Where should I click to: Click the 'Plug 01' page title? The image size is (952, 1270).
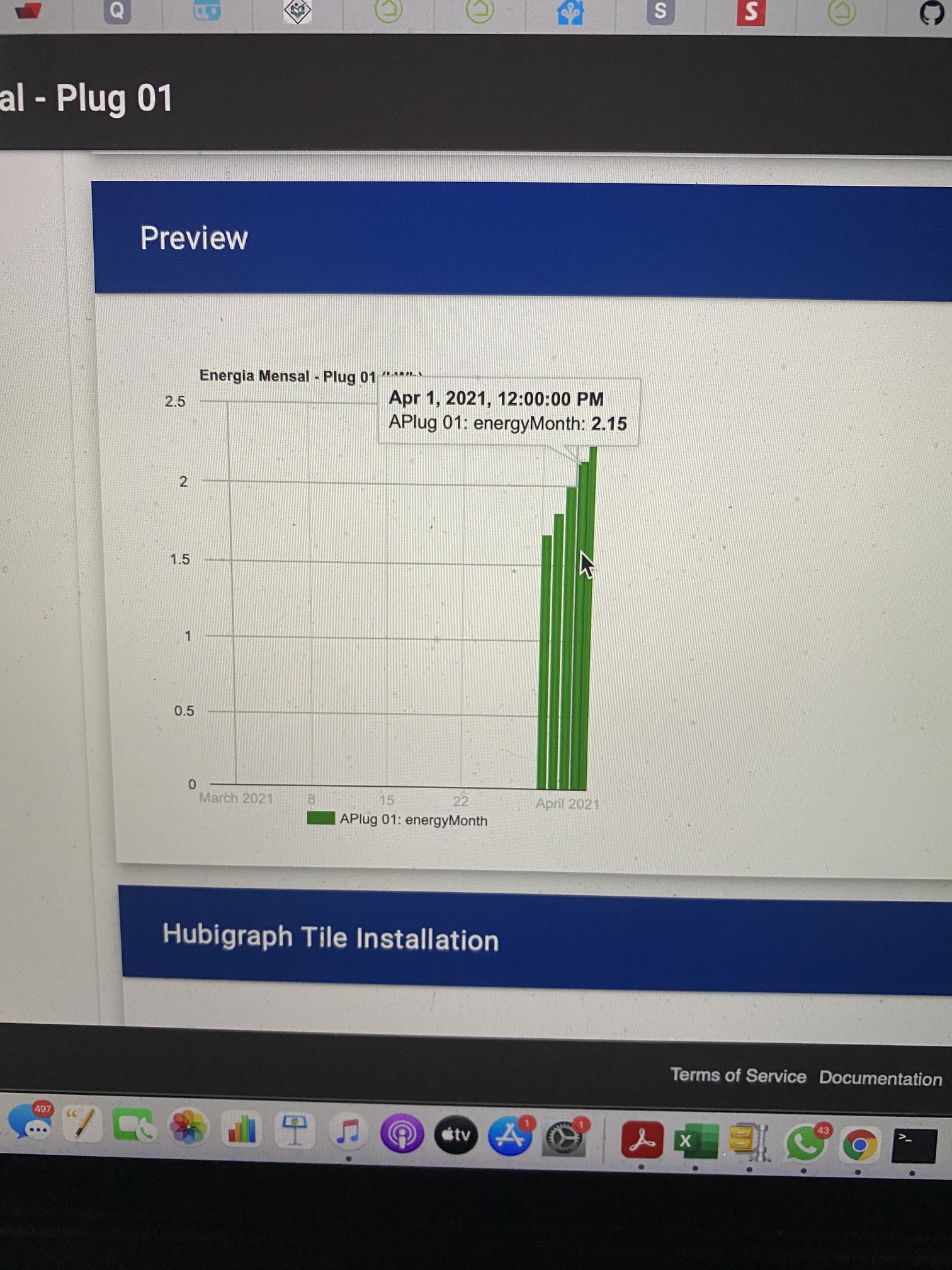pos(114,99)
